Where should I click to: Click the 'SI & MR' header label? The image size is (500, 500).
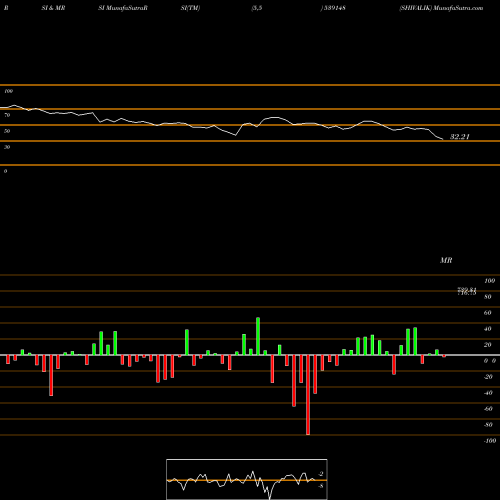(x=53, y=8)
